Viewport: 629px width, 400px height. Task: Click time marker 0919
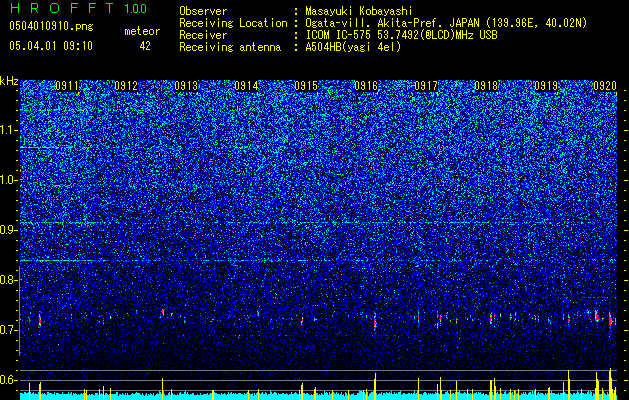point(546,86)
